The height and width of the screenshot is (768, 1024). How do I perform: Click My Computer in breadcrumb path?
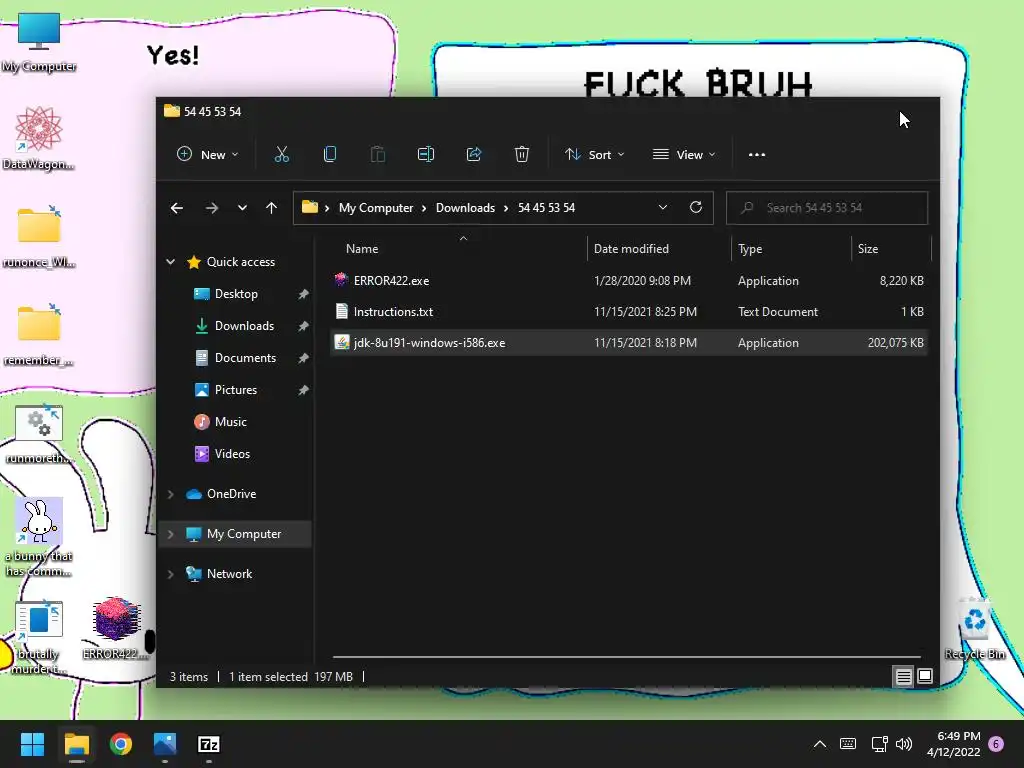(376, 208)
